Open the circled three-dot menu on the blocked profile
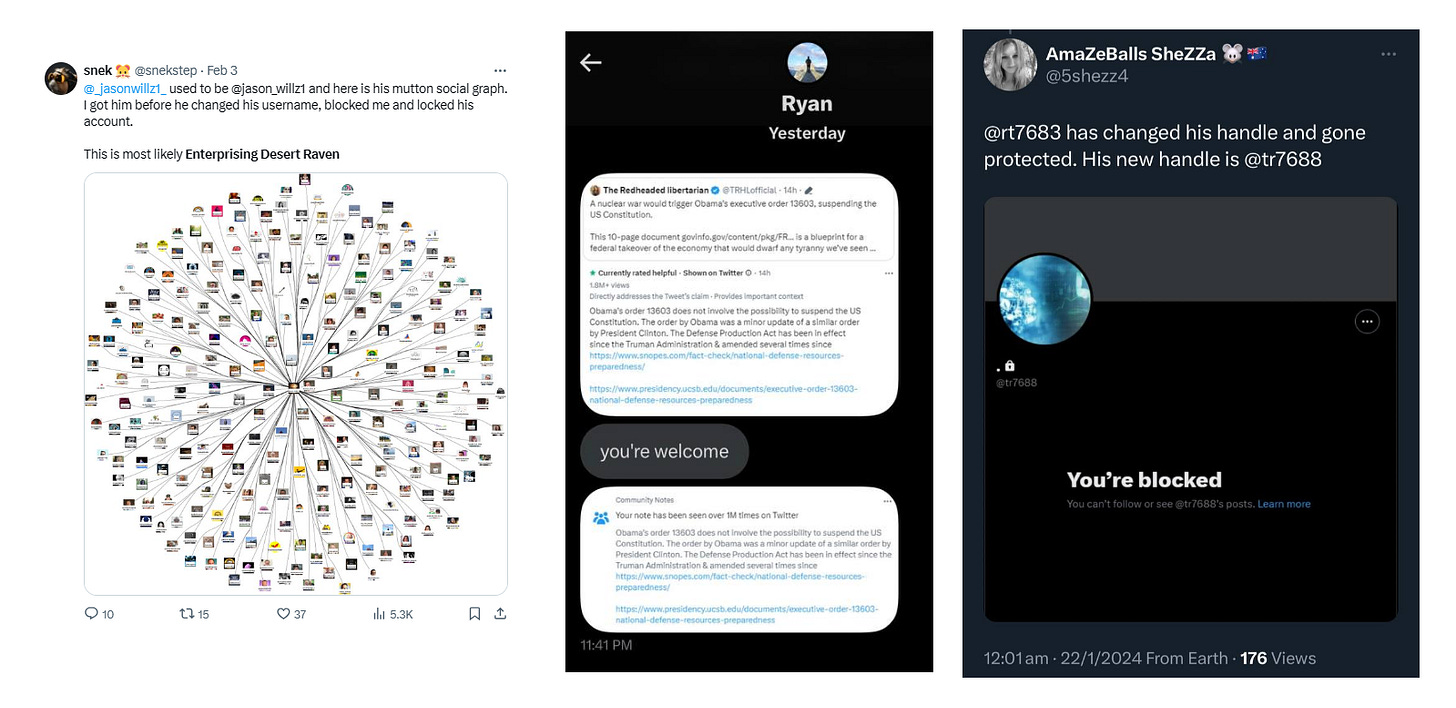Screen dimensions: 1456x708 pyautogui.click(x=1367, y=321)
